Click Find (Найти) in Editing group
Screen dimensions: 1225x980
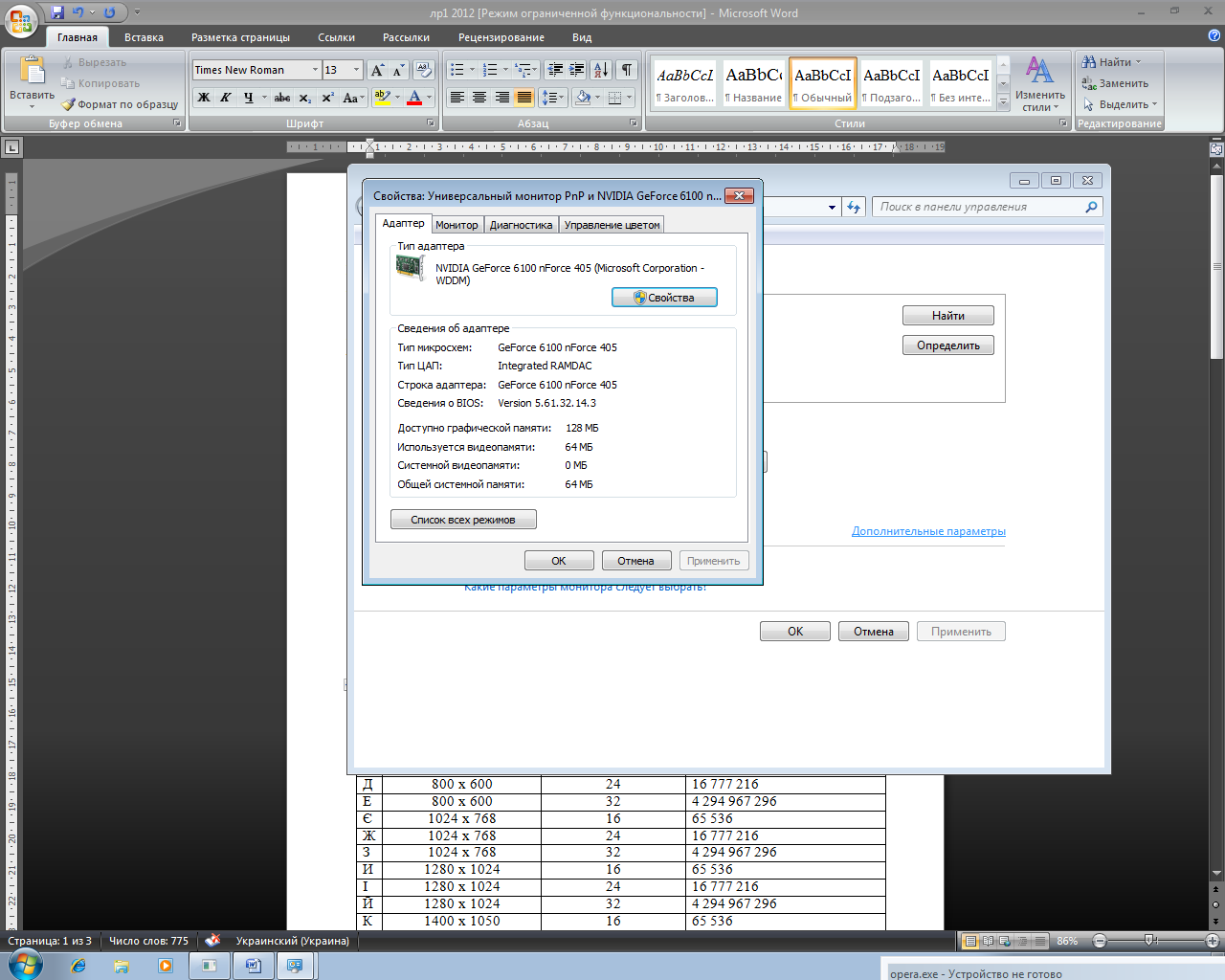tap(1111, 62)
